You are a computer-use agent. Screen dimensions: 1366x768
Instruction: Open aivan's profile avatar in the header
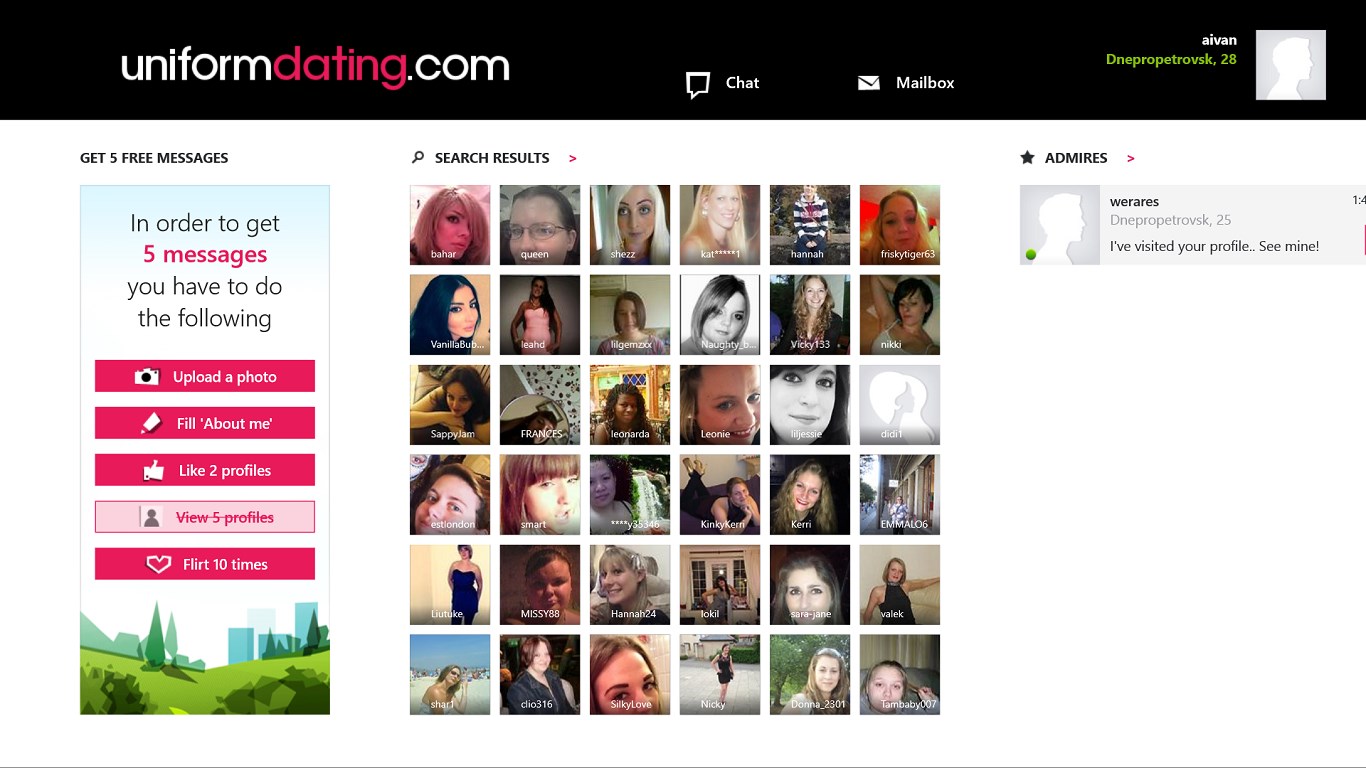coord(1291,65)
